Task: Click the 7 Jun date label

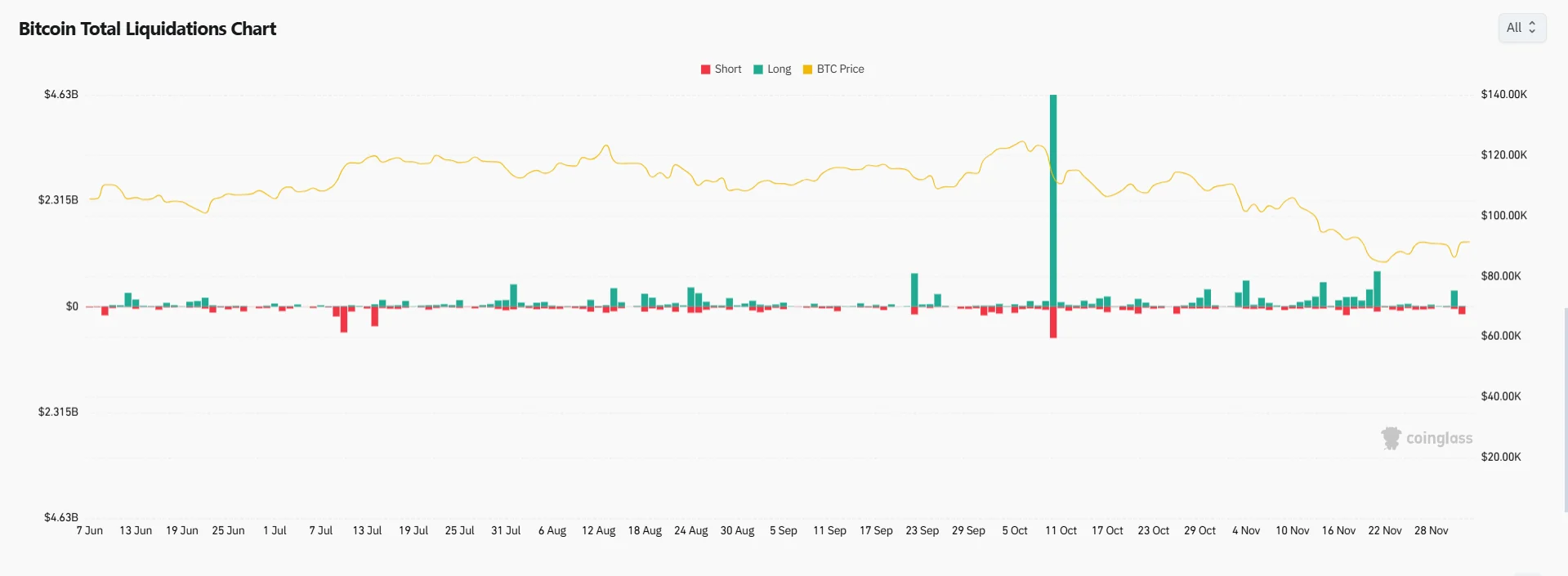Action: point(89,530)
